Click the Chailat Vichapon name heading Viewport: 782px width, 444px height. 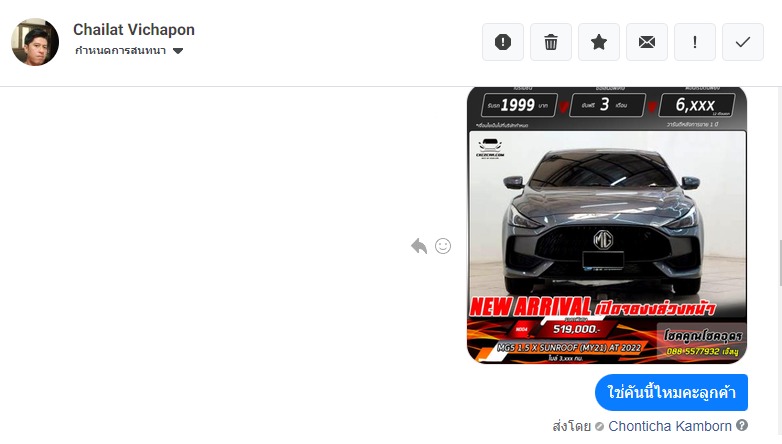point(134,29)
